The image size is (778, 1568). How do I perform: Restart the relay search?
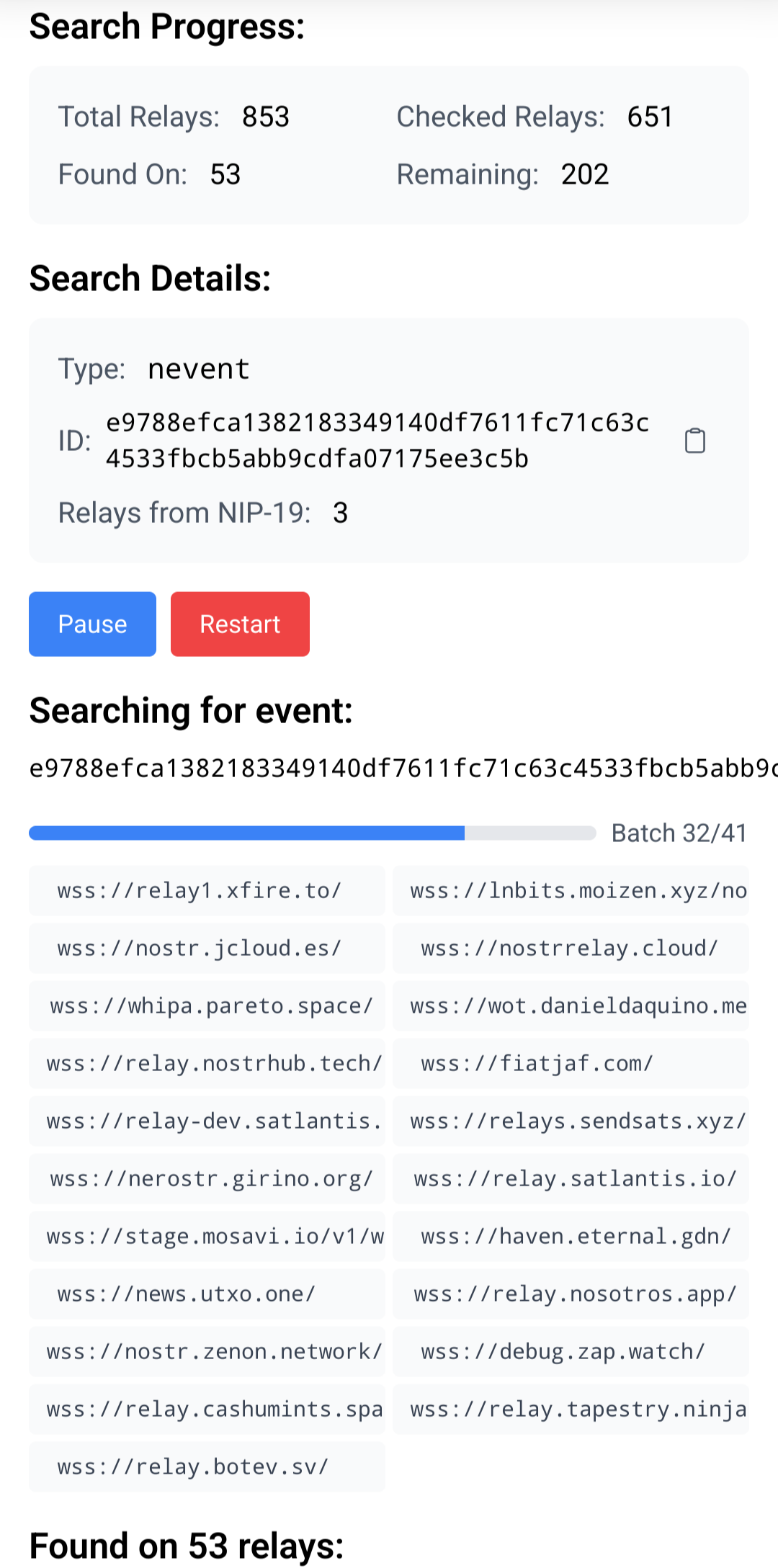point(240,624)
